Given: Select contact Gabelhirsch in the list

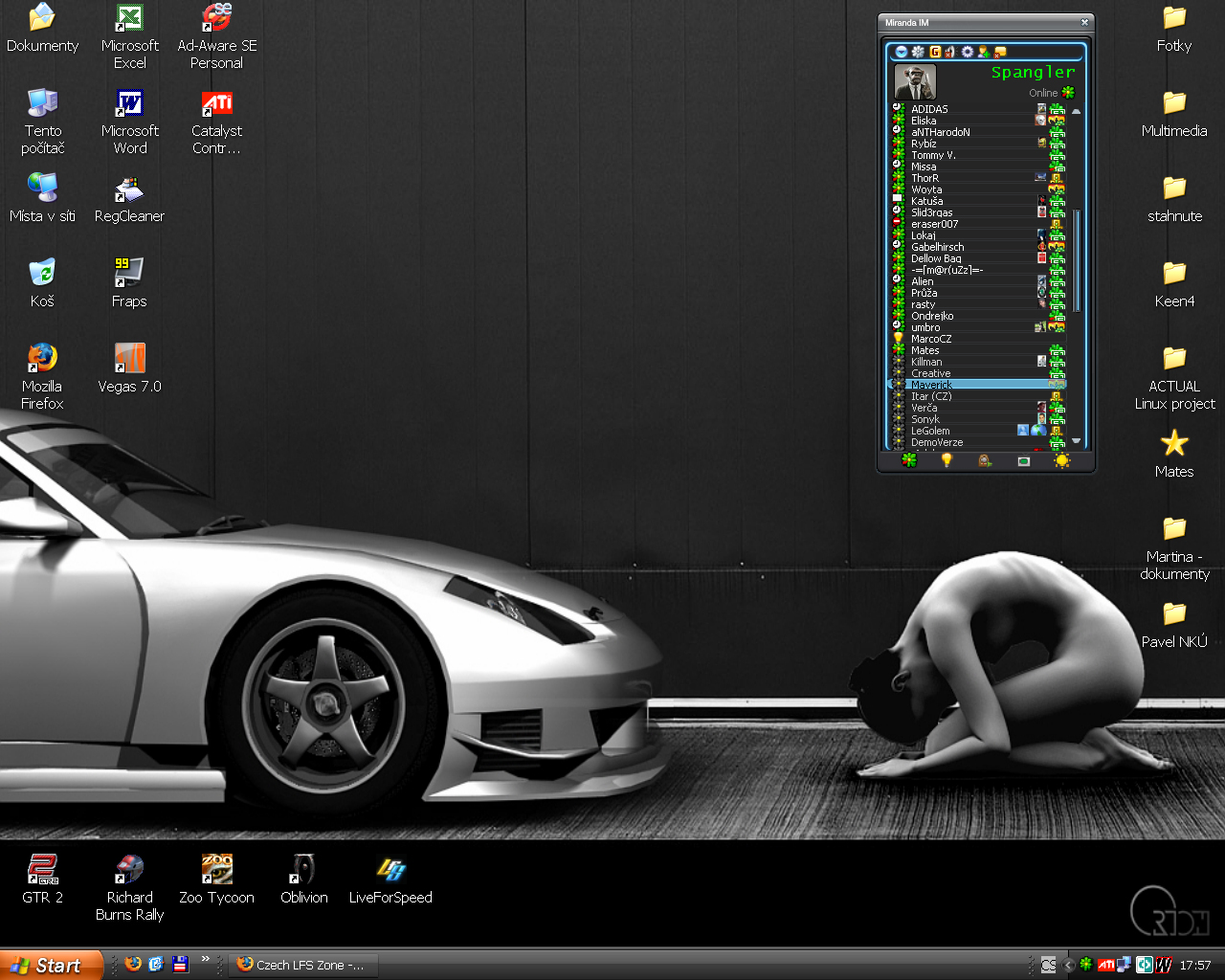Looking at the screenshot, I should point(979,247).
